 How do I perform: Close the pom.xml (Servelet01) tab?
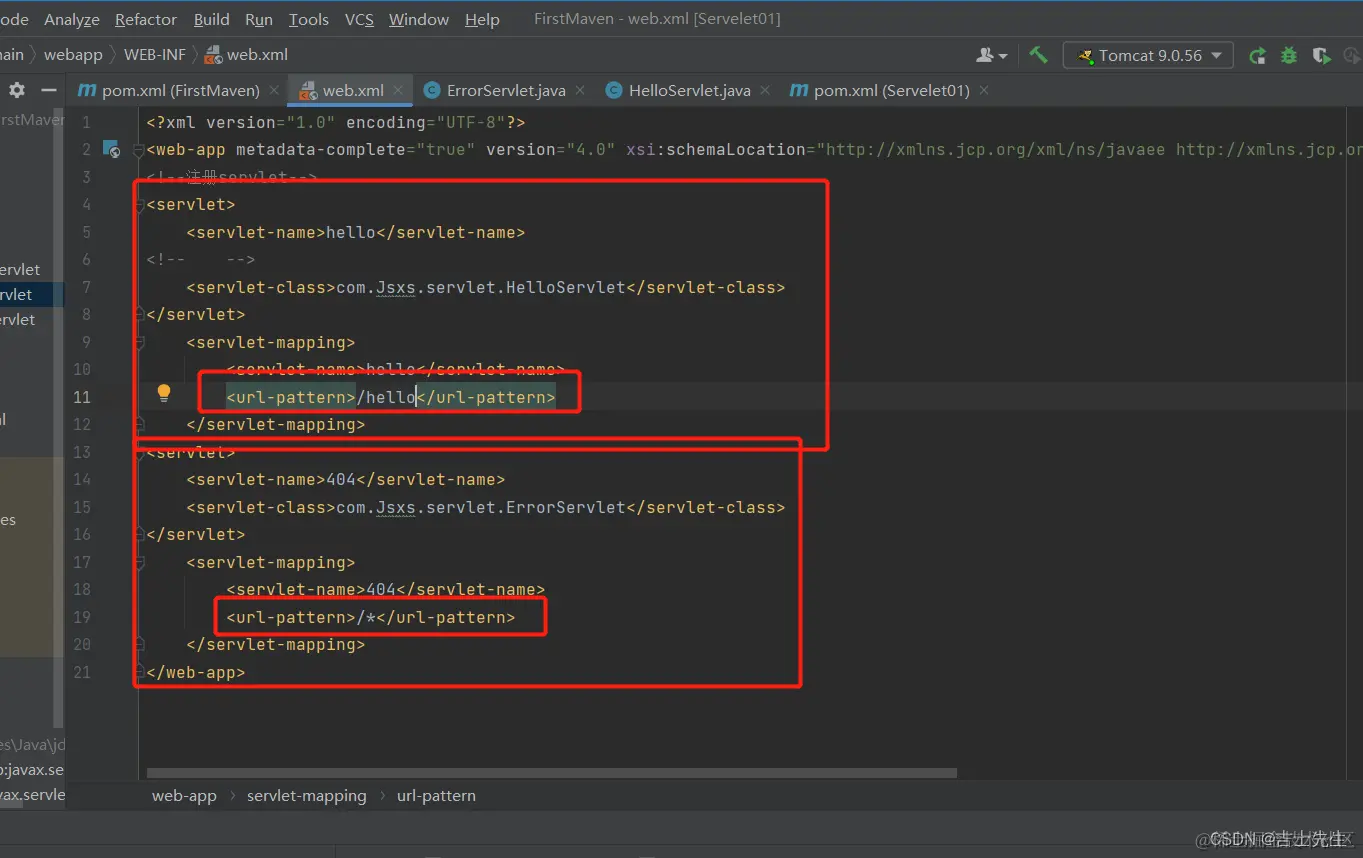point(984,90)
